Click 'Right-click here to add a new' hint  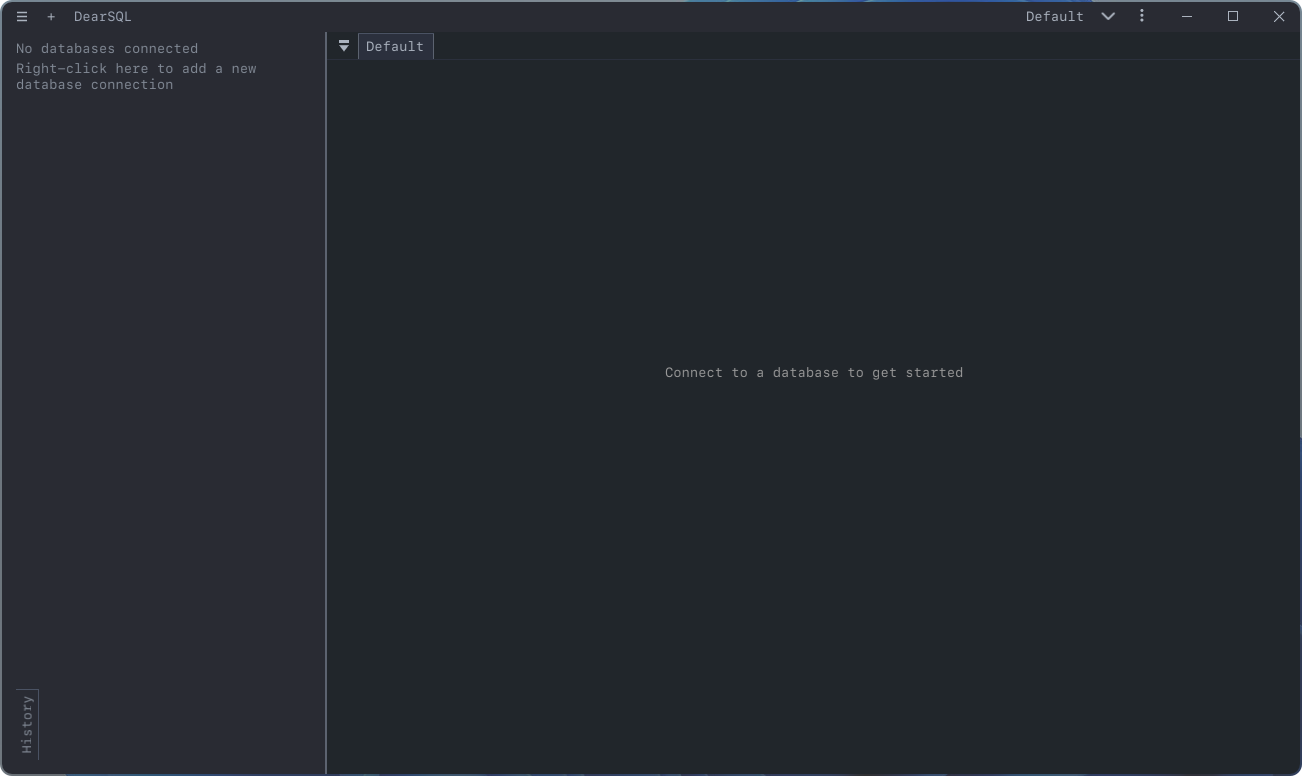click(136, 68)
